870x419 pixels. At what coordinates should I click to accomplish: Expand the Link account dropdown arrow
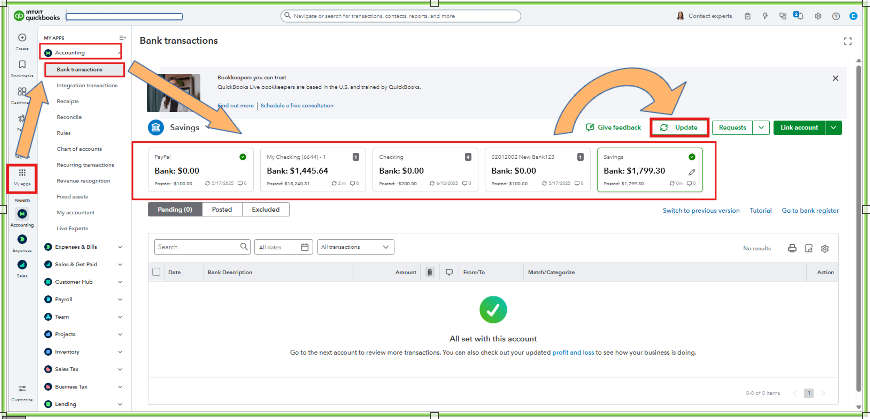[x=834, y=128]
